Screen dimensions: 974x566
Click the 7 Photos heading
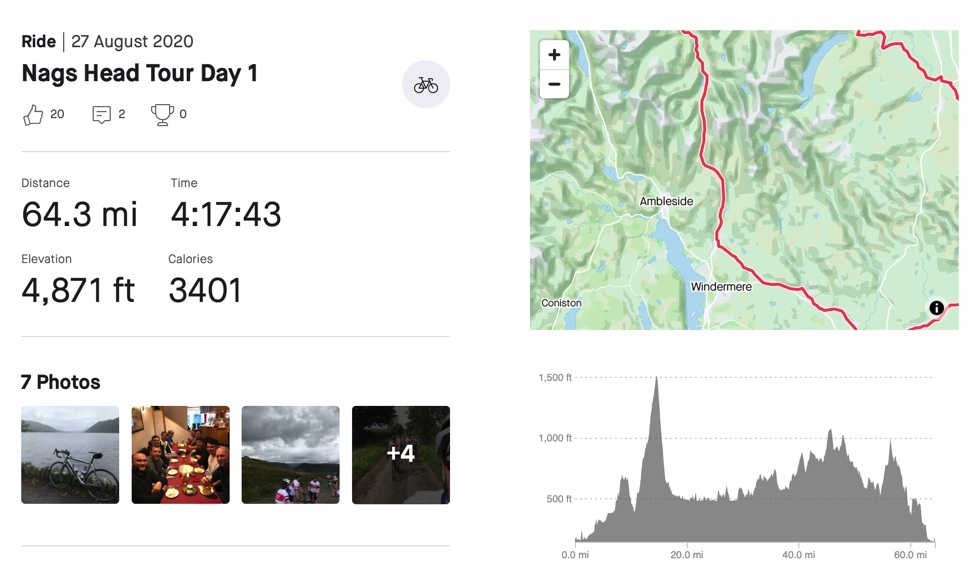(x=61, y=382)
